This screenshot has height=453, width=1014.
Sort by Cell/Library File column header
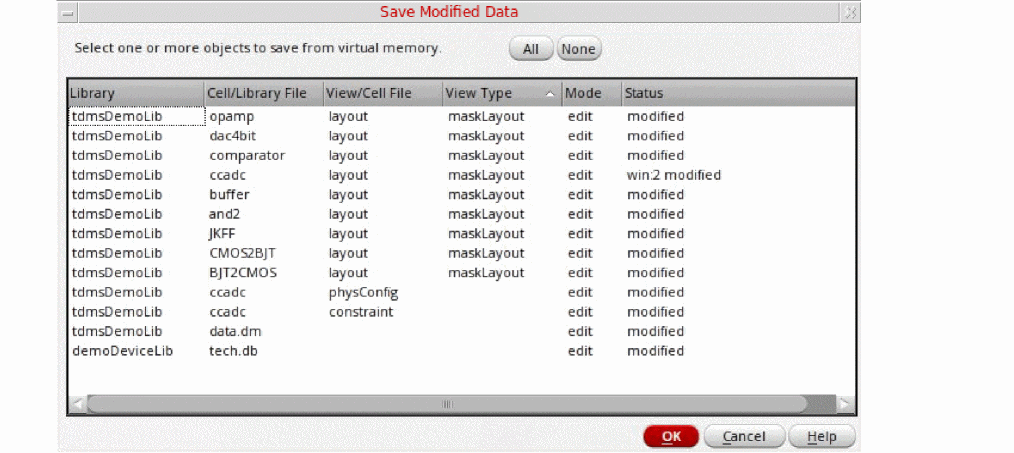tap(264, 93)
